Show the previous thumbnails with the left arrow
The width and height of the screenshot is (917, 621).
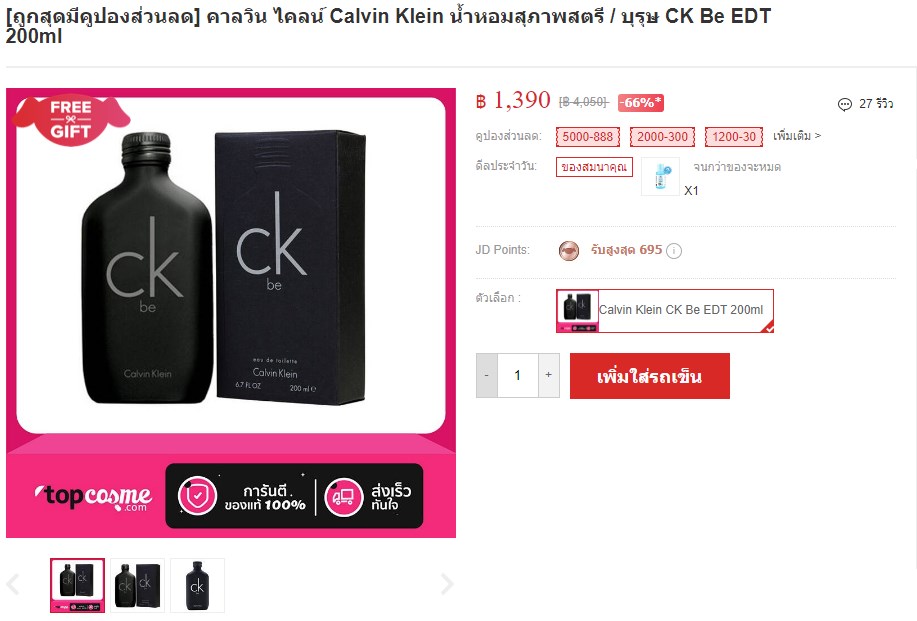pyautogui.click(x=13, y=584)
